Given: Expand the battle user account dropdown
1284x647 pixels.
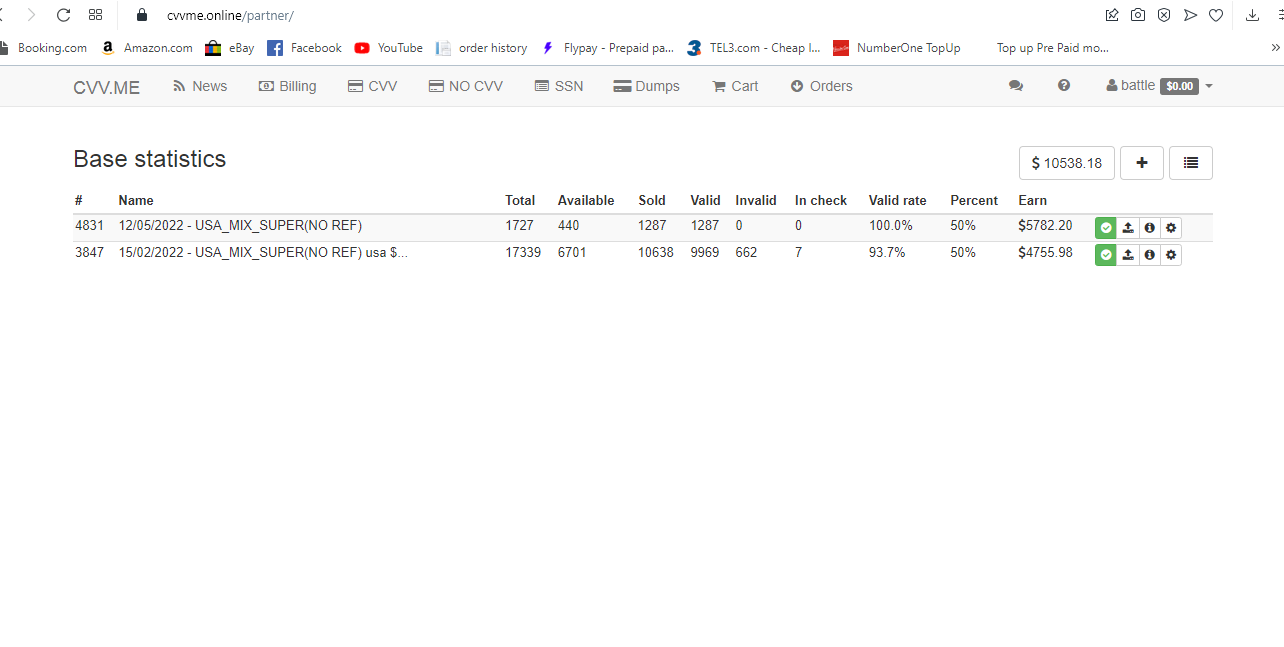Looking at the screenshot, I should 1159,86.
